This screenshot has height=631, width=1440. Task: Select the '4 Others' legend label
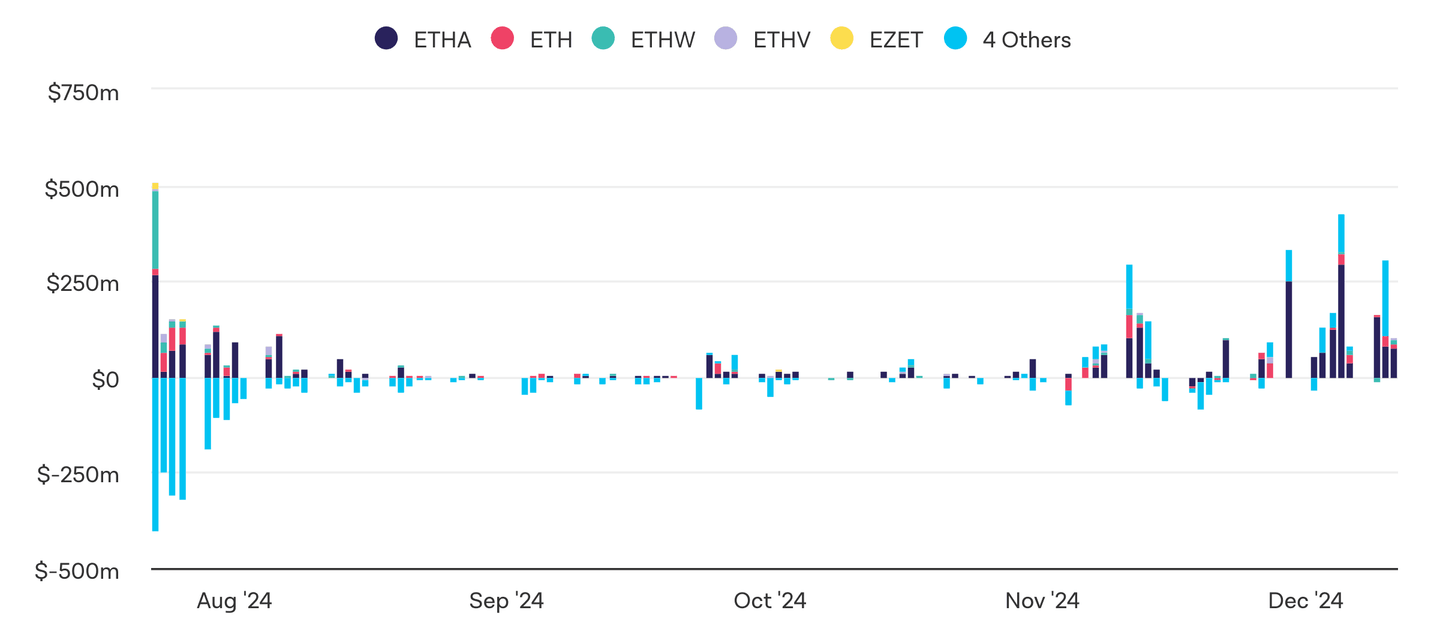[x=1026, y=41]
